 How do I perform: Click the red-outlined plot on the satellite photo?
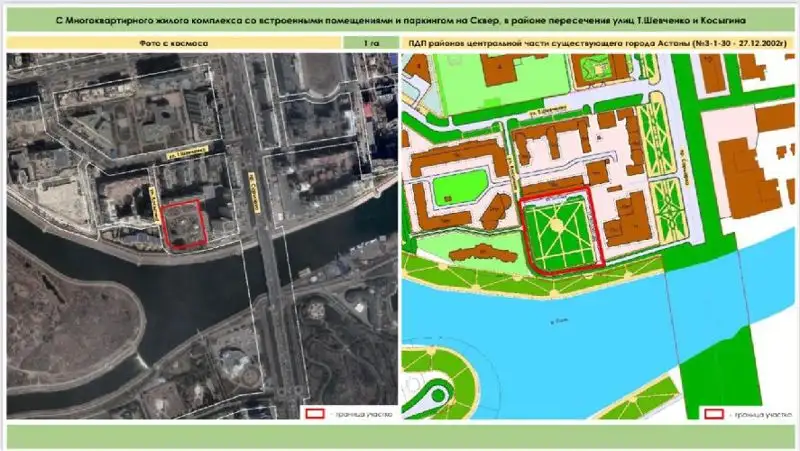184,222
